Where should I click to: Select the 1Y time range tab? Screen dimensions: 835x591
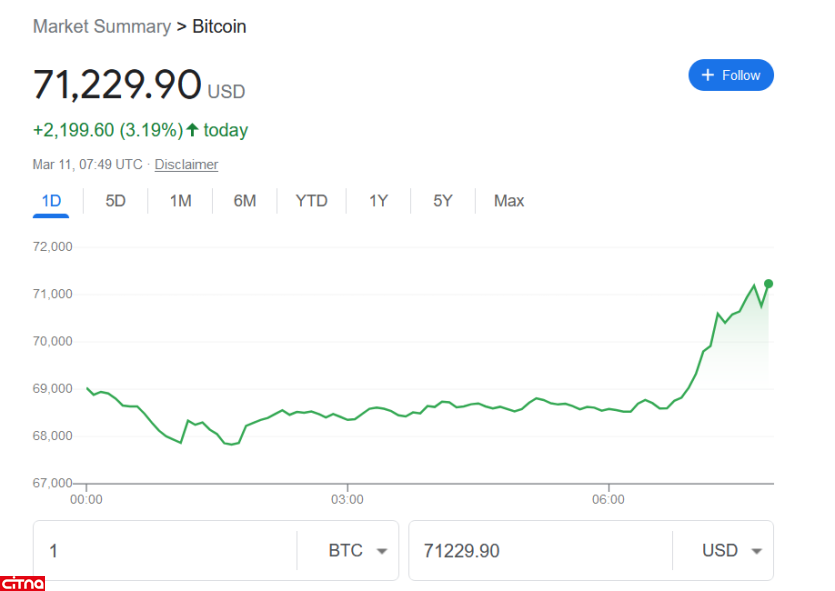tap(378, 201)
